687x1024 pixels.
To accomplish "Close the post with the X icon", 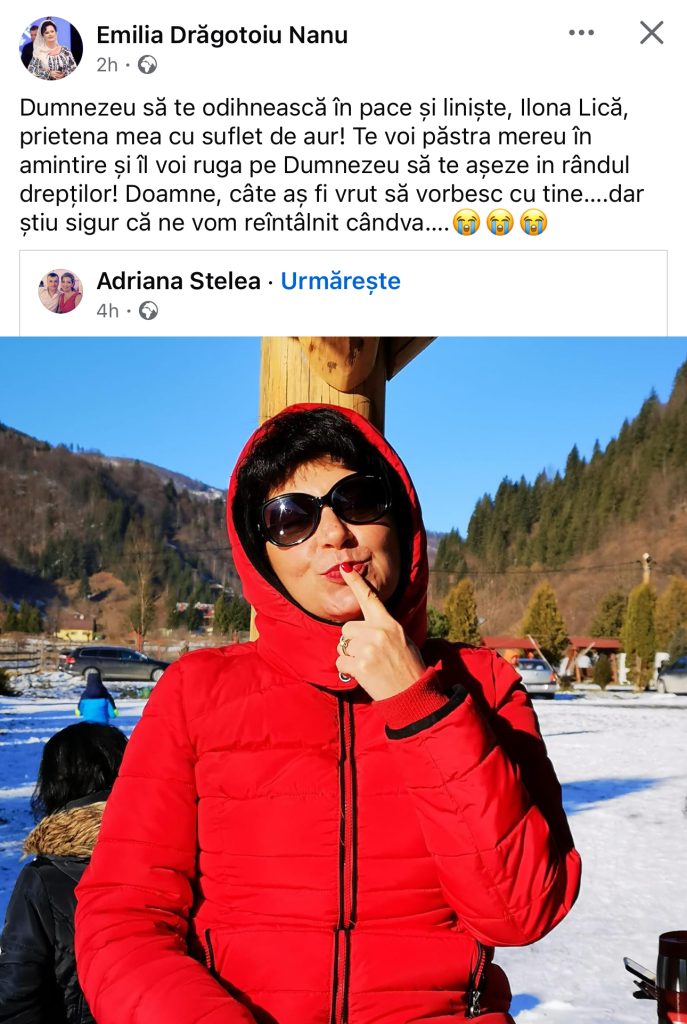I will click(x=651, y=33).
